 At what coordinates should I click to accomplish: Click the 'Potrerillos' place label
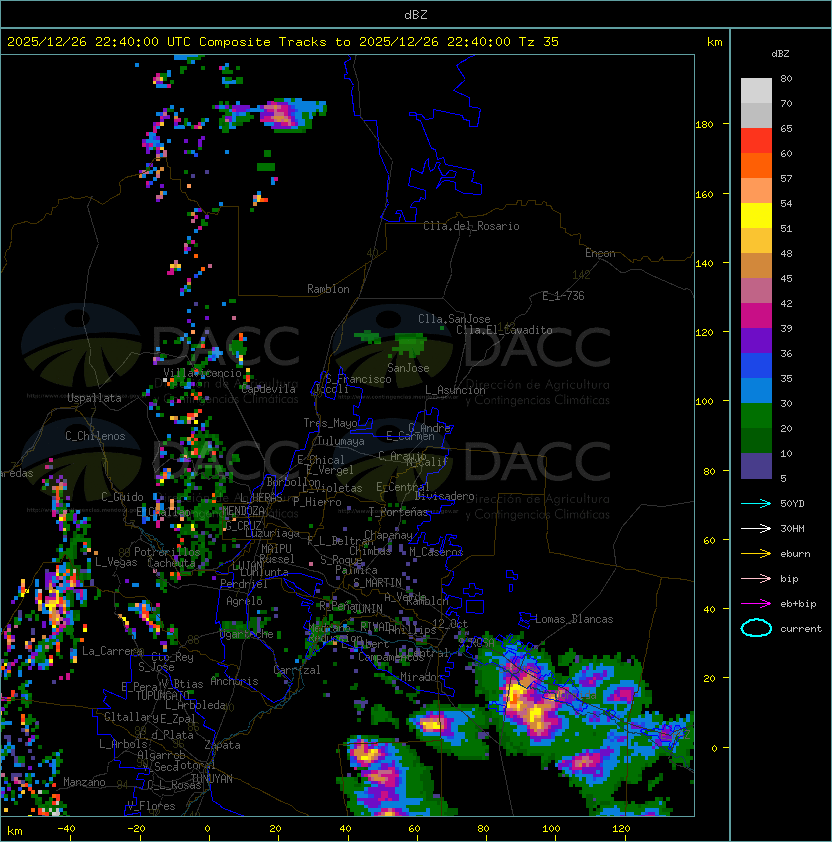tap(167, 552)
